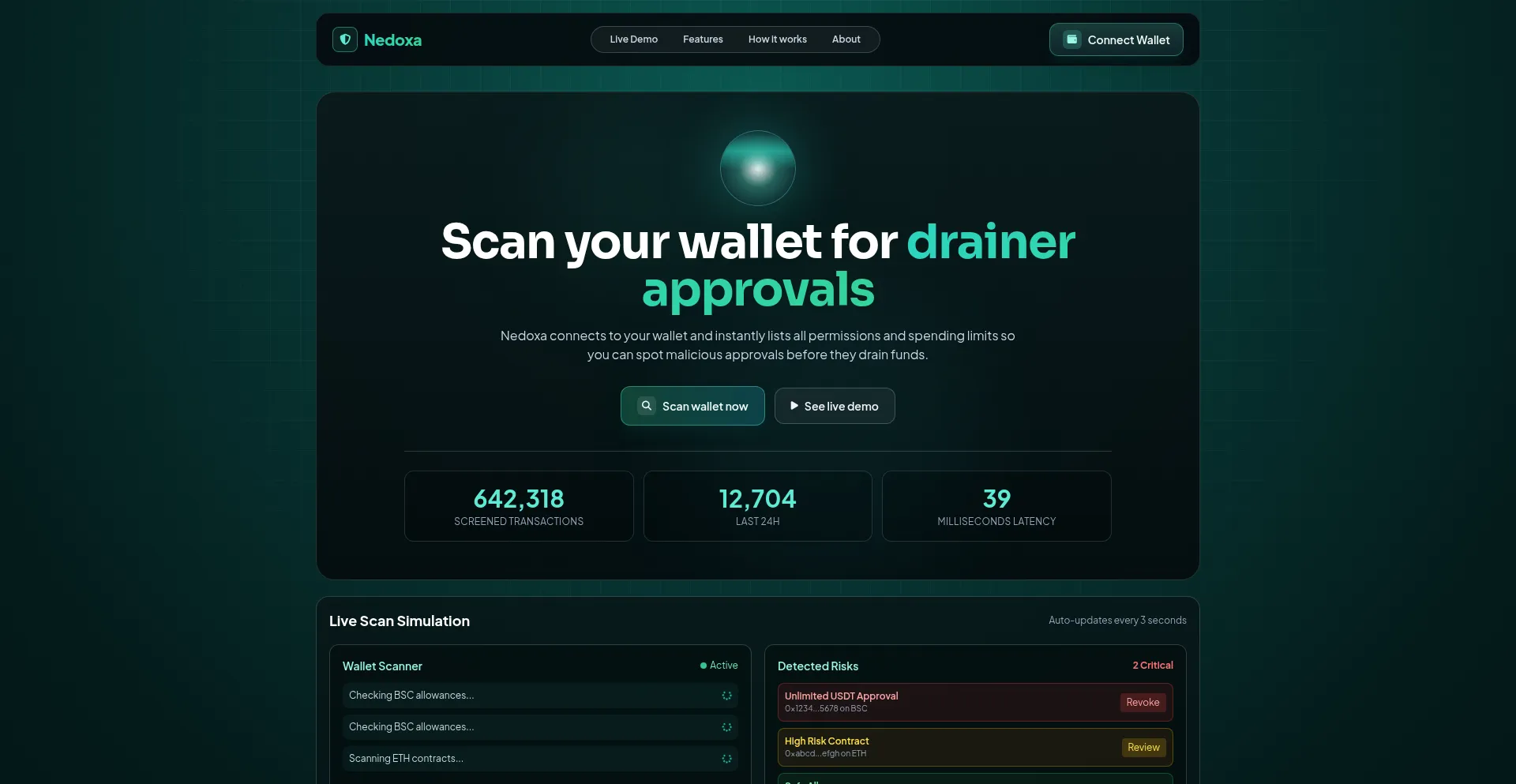Screen dimensions: 1516x784
Task: Open the How it works nav item
Action: 778,39
